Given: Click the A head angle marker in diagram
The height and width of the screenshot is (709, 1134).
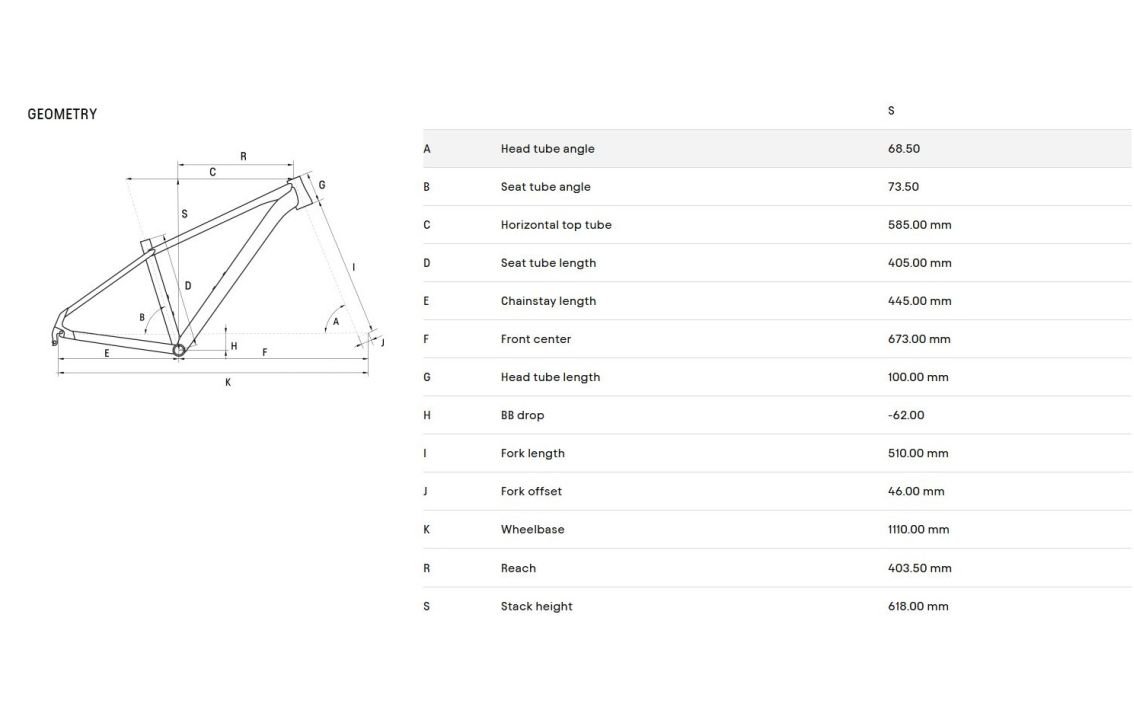Looking at the screenshot, I should pyautogui.click(x=336, y=321).
